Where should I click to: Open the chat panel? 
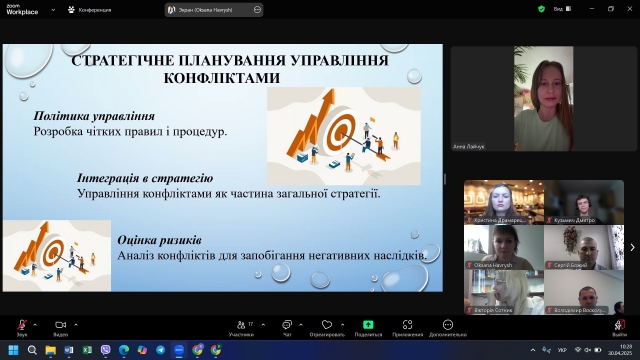click(287, 328)
